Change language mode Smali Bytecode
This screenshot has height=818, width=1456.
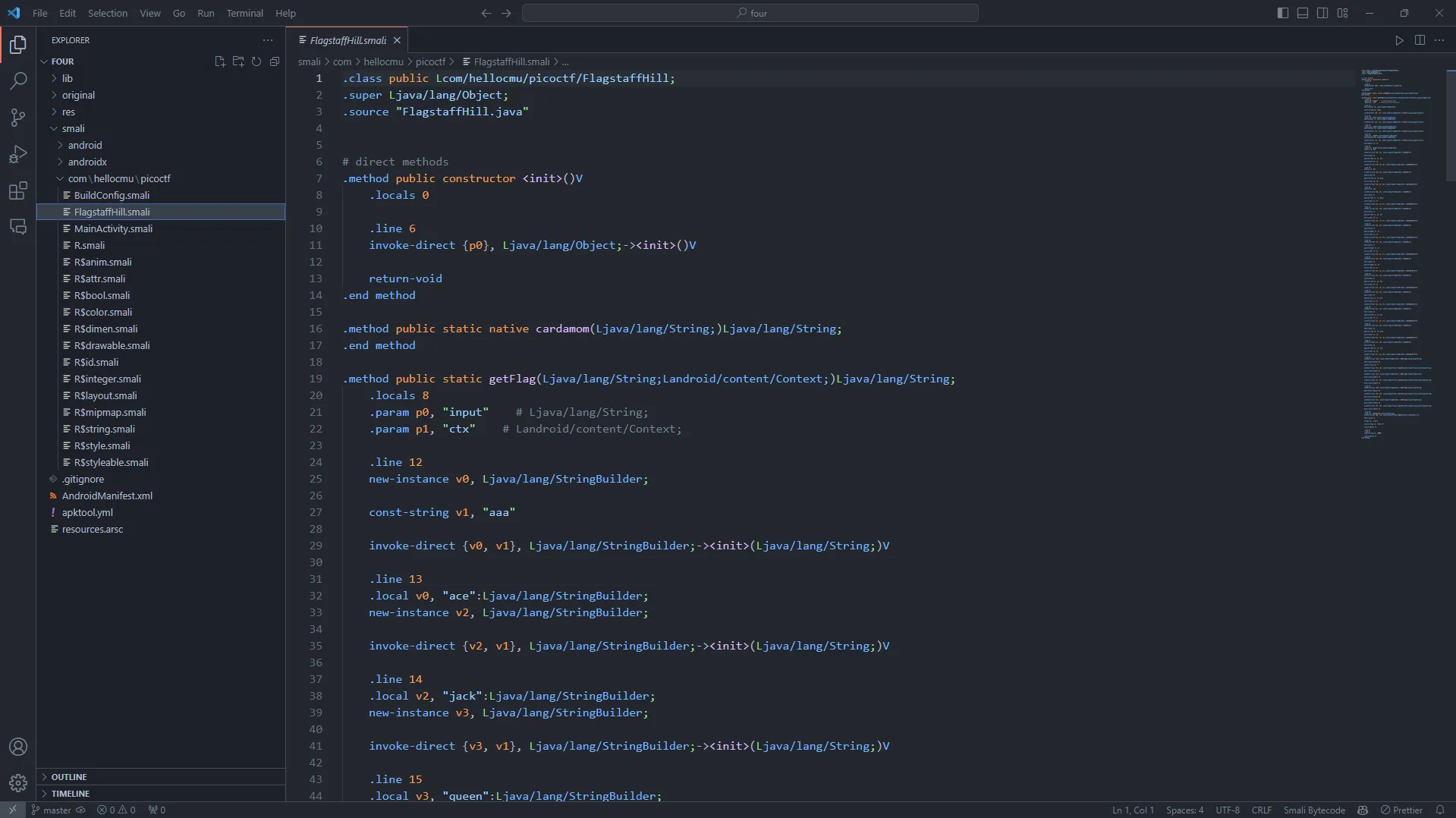point(1314,810)
